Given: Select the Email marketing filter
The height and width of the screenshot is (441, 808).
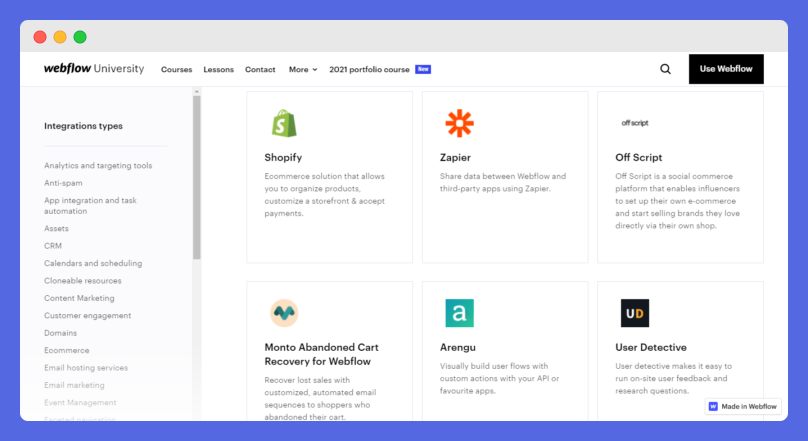Looking at the screenshot, I should pos(74,385).
